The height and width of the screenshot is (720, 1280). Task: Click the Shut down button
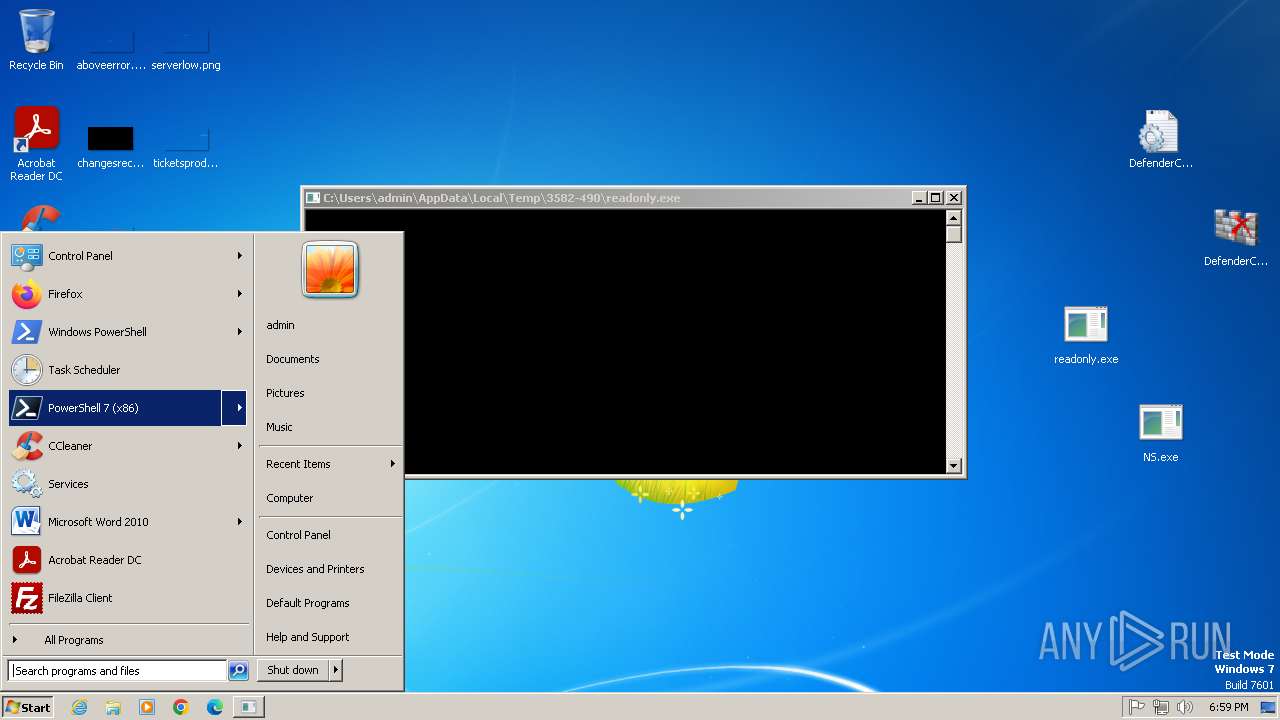point(293,670)
